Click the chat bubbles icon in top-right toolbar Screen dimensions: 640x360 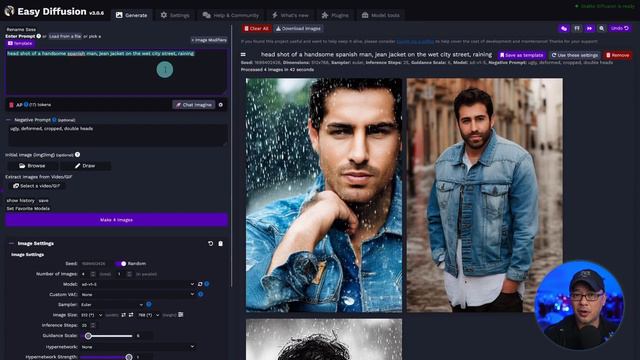coord(564,28)
